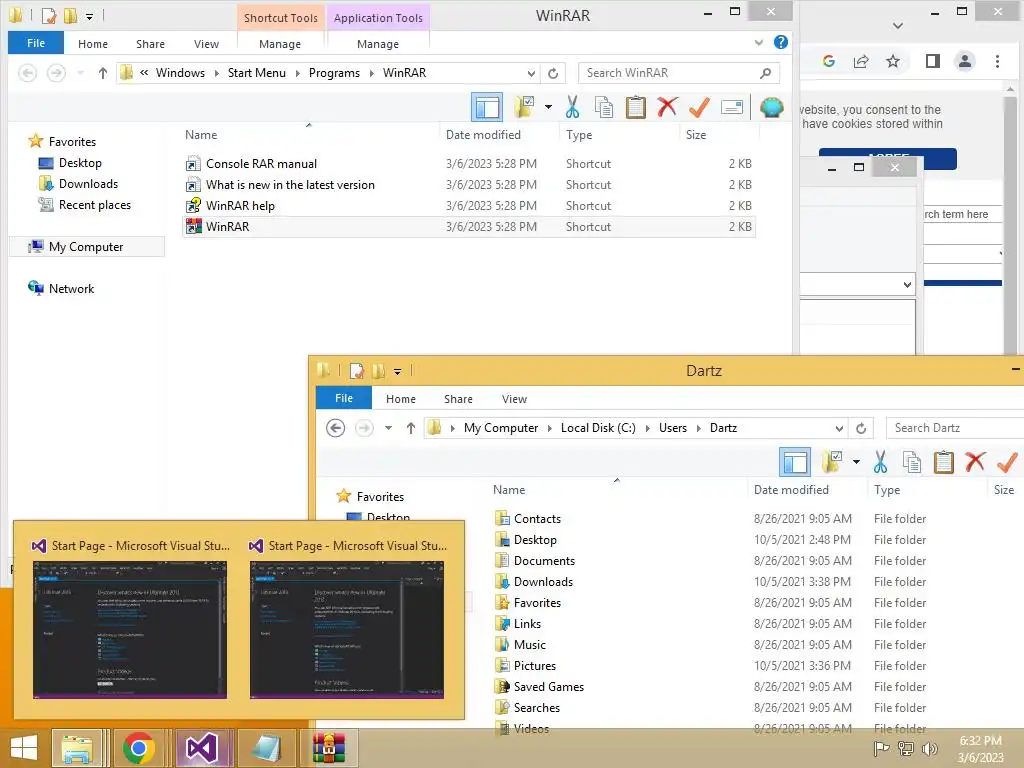
Task: Select Downloads under Favorites in WinRAR sidebar
Action: point(88,184)
